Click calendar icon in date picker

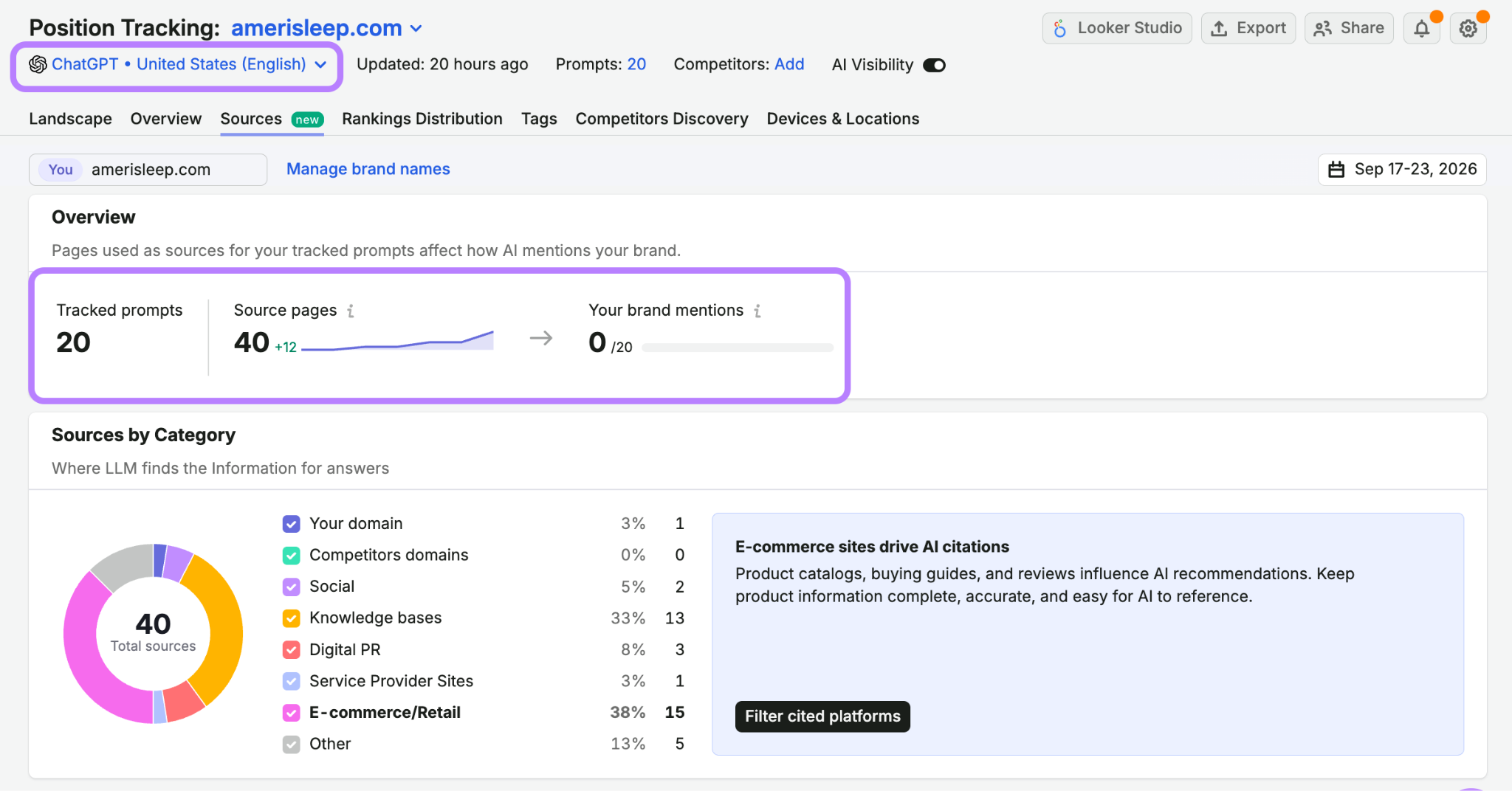point(1336,170)
